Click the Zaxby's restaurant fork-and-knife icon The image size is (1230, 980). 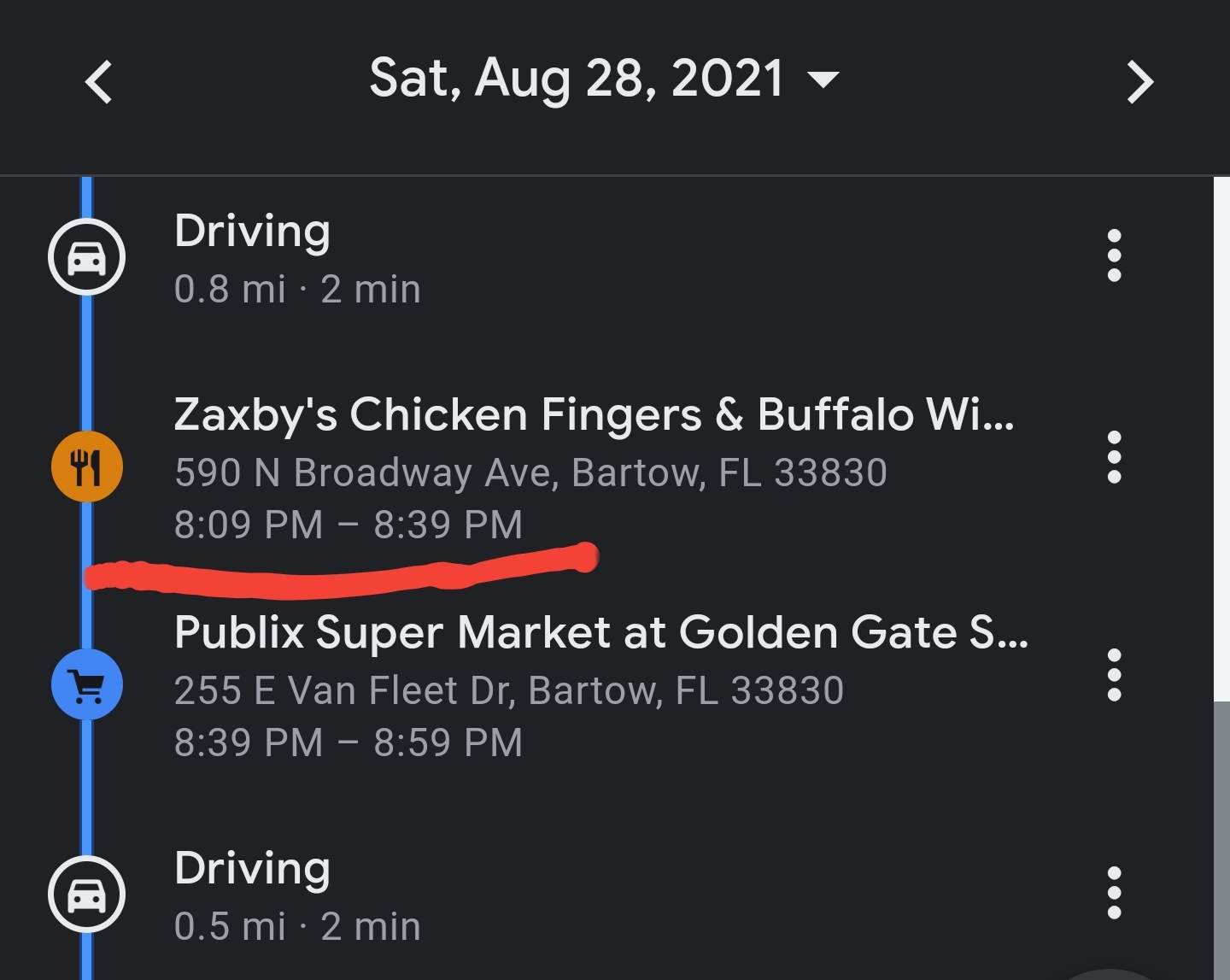pos(86,467)
